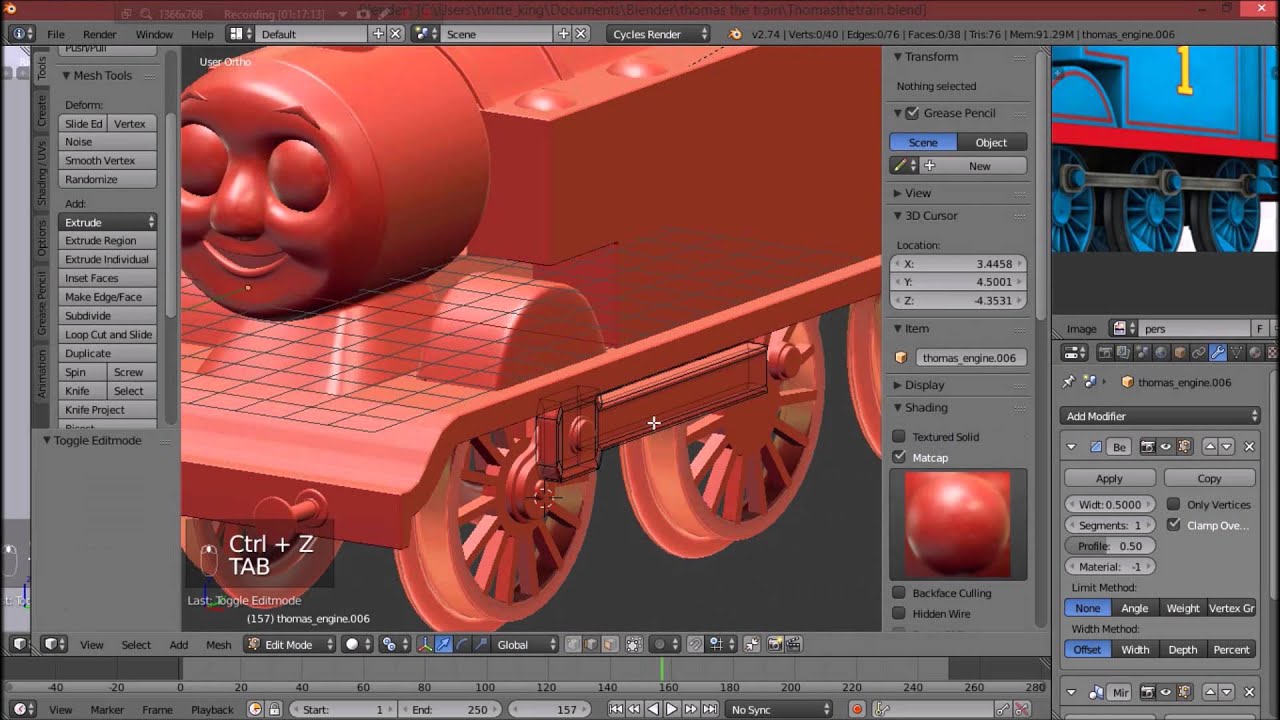Open the Global orientation dropdown
Viewport: 1280px width, 720px height.
[x=527, y=645]
